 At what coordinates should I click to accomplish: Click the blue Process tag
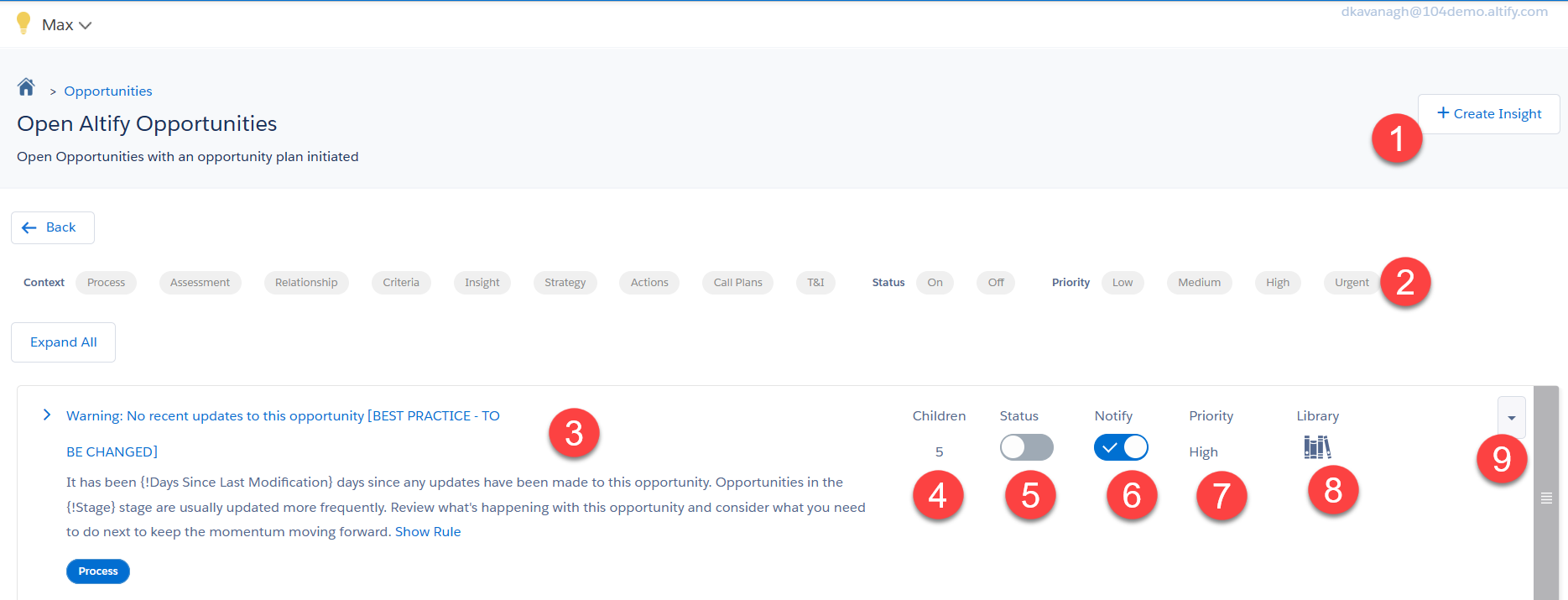98,571
